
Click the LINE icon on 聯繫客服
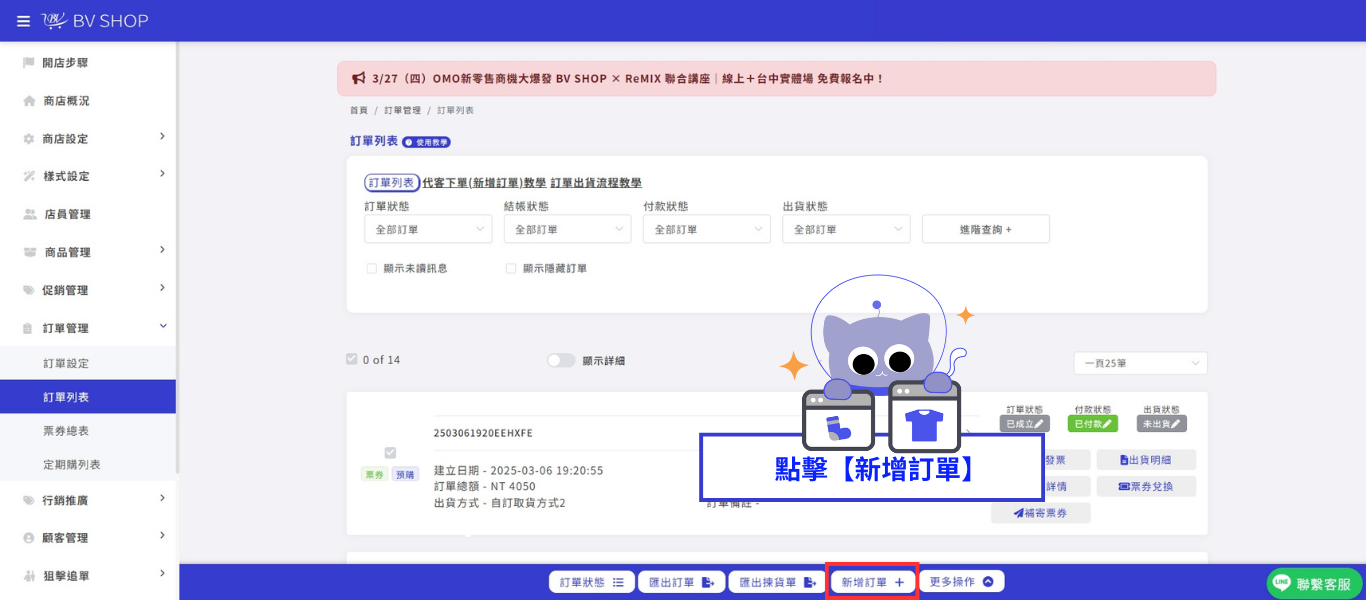[x=1281, y=584]
